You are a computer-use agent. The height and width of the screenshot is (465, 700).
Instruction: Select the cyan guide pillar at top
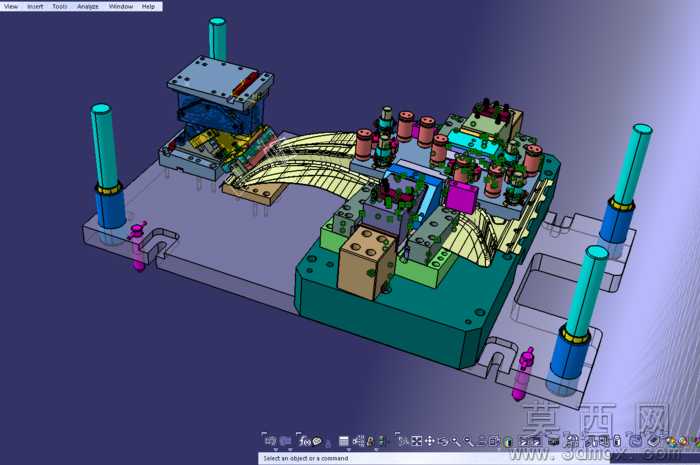pyautogui.click(x=217, y=39)
